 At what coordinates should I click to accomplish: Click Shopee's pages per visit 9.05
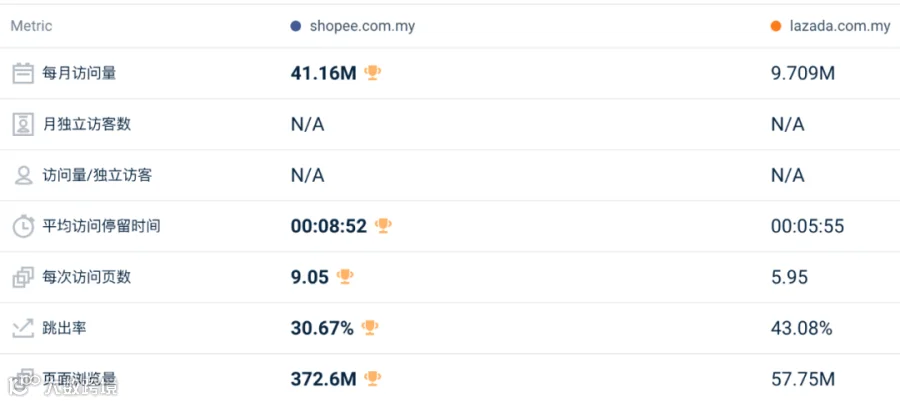point(310,277)
